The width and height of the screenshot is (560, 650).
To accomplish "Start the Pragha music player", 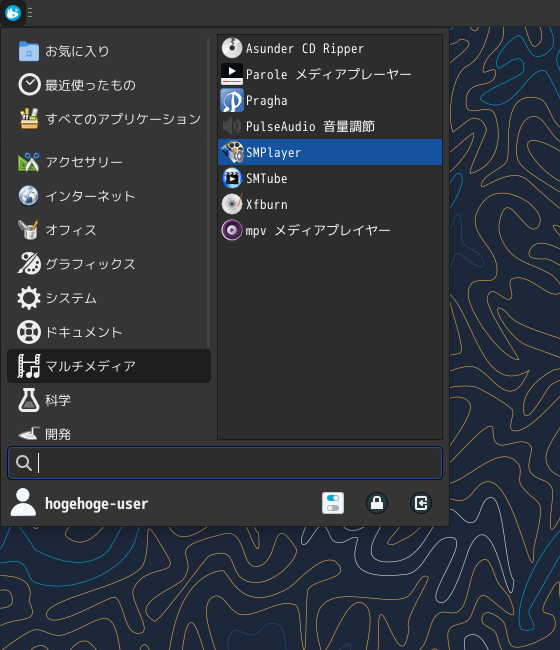I will coord(330,100).
